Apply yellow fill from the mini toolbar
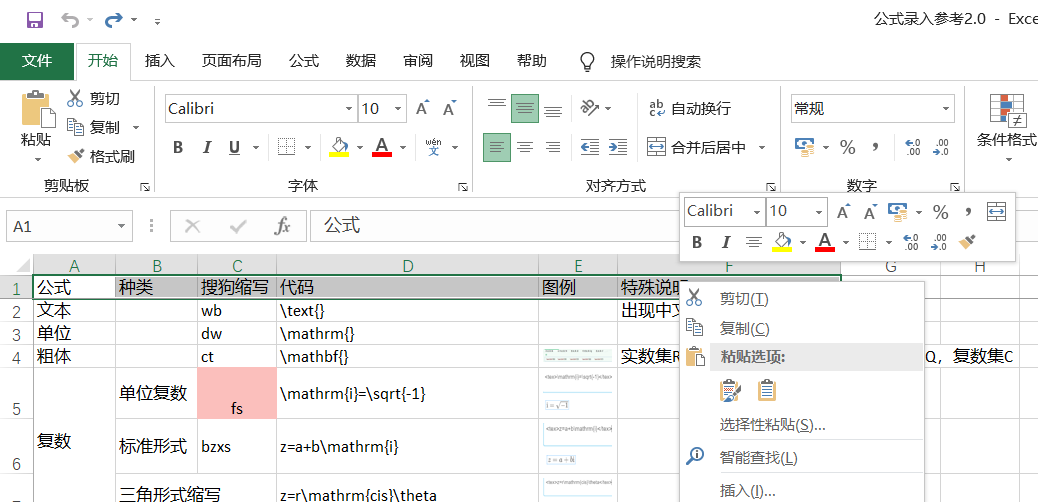 click(782, 242)
